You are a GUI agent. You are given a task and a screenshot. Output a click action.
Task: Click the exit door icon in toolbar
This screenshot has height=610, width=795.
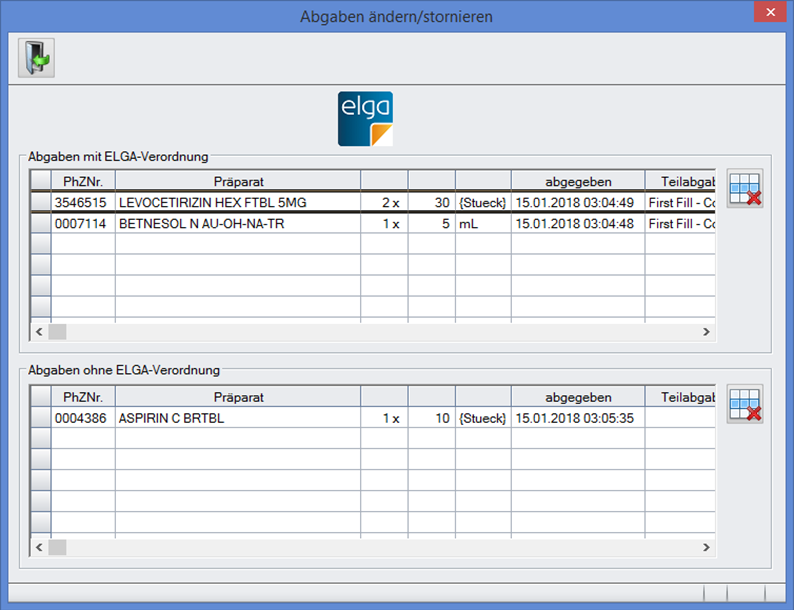click(36, 59)
